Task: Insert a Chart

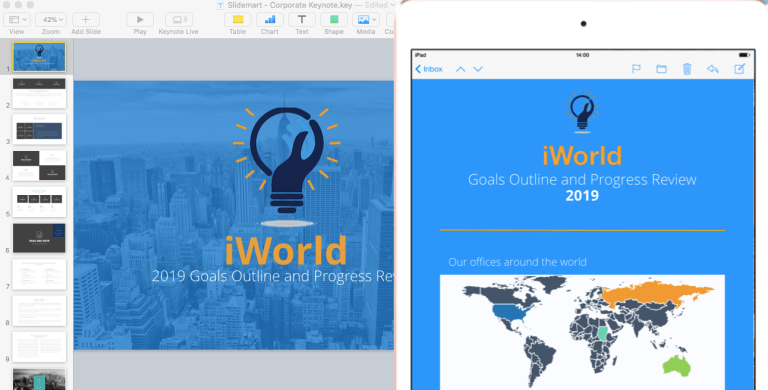Action: tap(269, 20)
